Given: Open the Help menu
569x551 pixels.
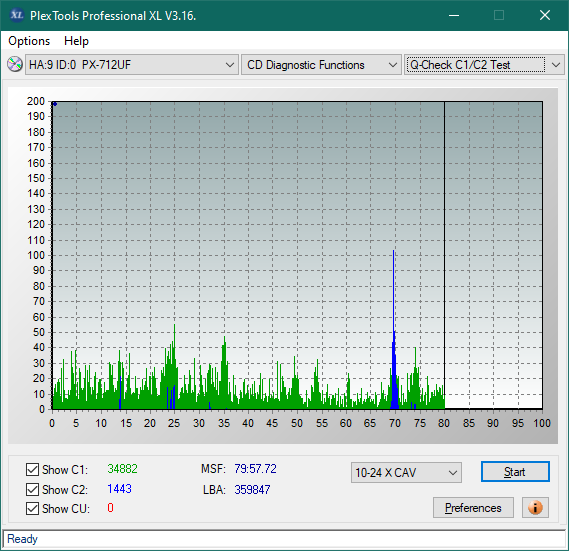Looking at the screenshot, I should pyautogui.click(x=76, y=41).
